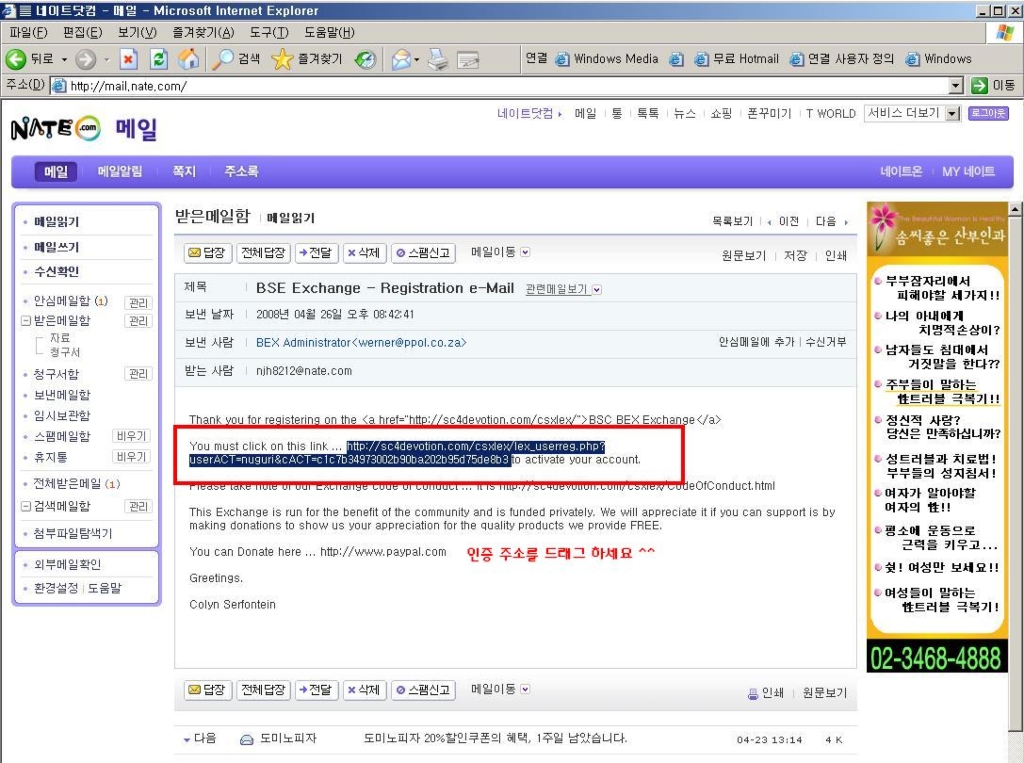
Task: Open the Windows Media links bar shortcut
Action: (607, 59)
